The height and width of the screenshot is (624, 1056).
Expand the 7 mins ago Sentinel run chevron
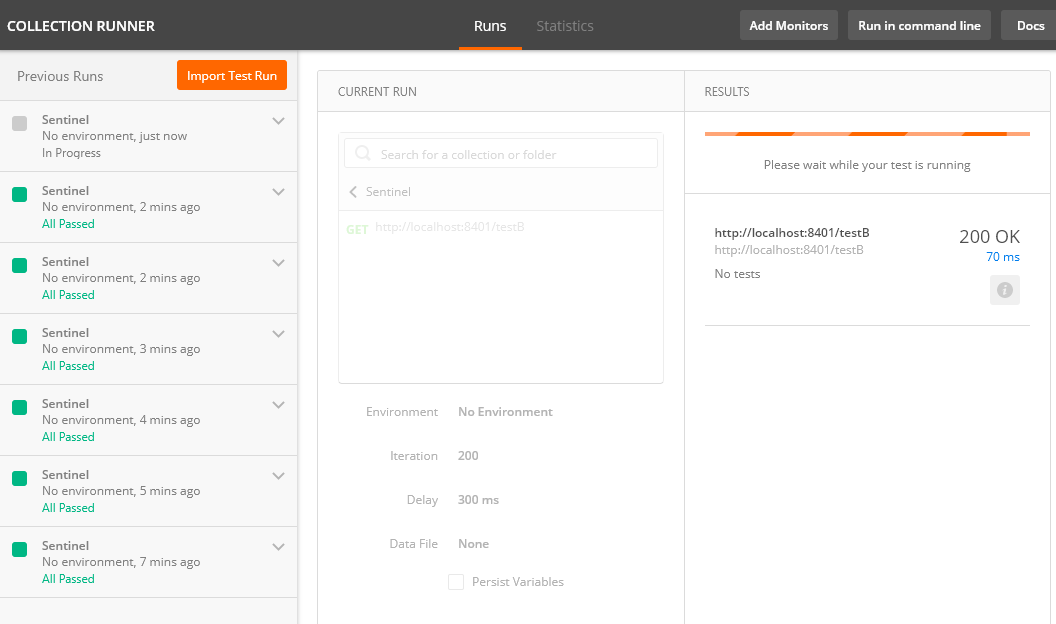tap(278, 547)
